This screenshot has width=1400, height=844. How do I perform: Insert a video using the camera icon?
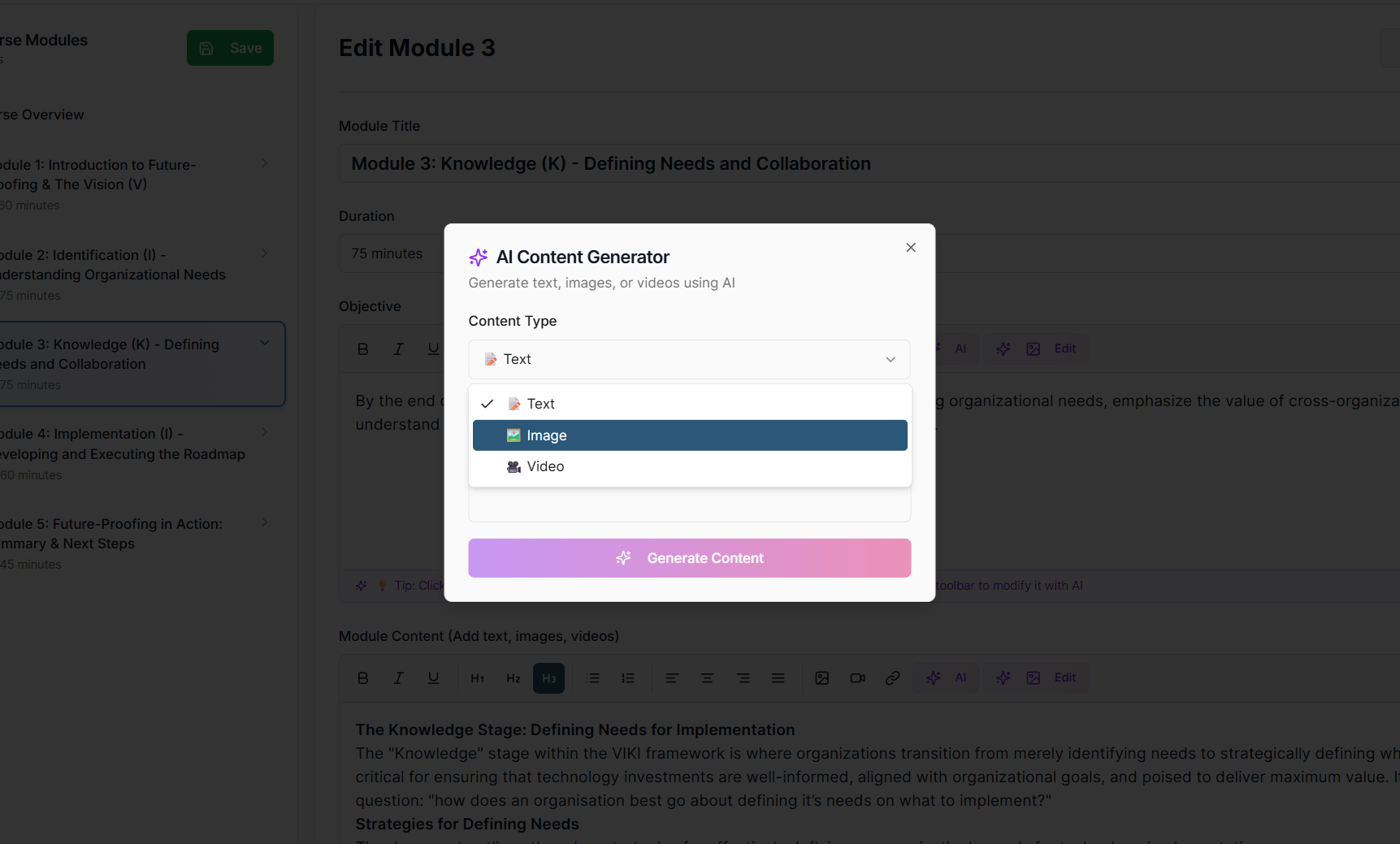[x=857, y=677]
